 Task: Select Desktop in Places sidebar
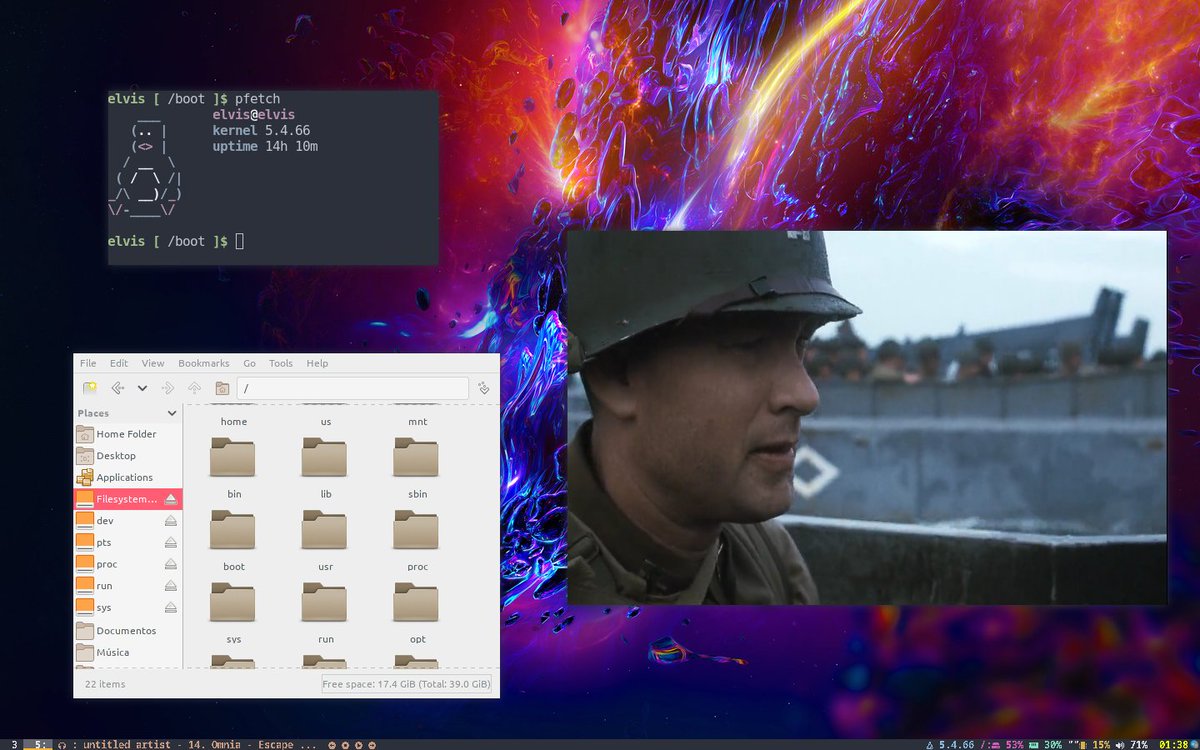point(128,456)
